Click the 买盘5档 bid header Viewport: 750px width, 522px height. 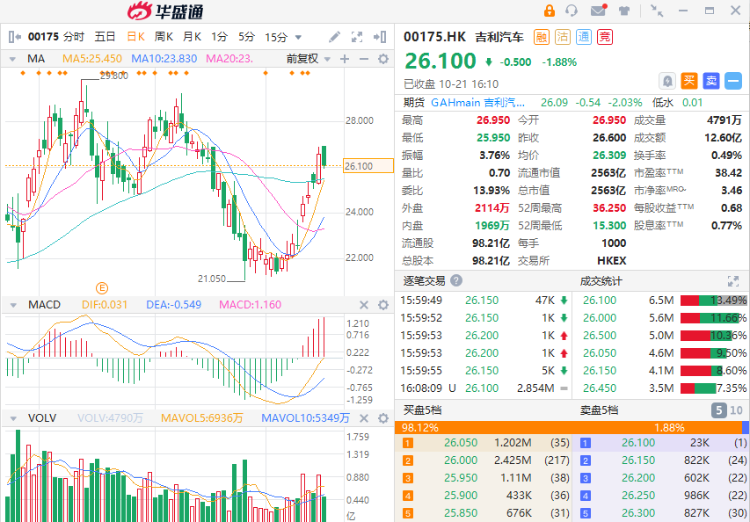click(422, 410)
